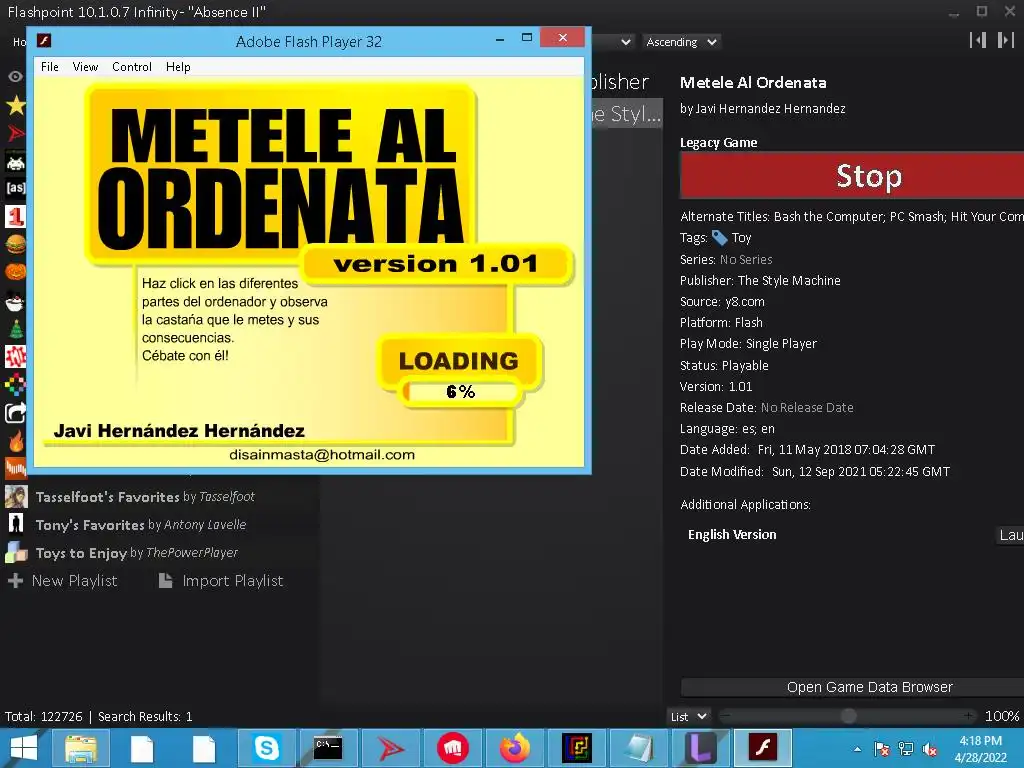Open the List layout dropdown
1024x768 pixels.
tap(689, 716)
